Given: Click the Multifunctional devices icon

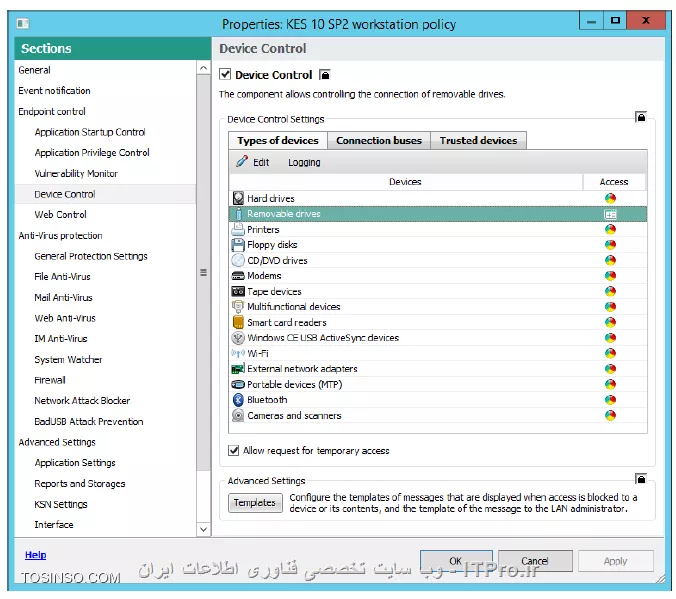Looking at the screenshot, I should tap(238, 307).
